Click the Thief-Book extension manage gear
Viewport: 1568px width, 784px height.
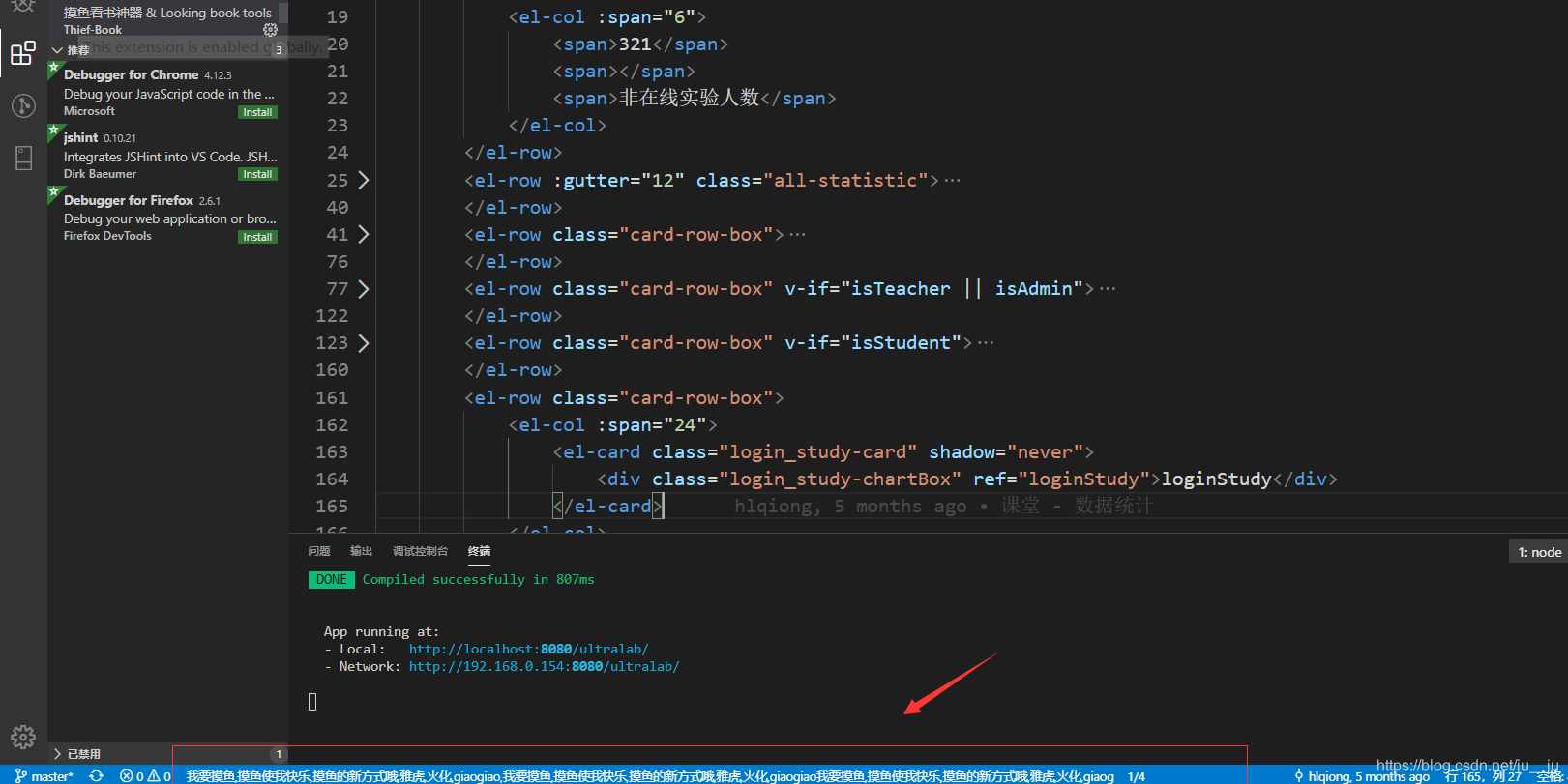270,30
